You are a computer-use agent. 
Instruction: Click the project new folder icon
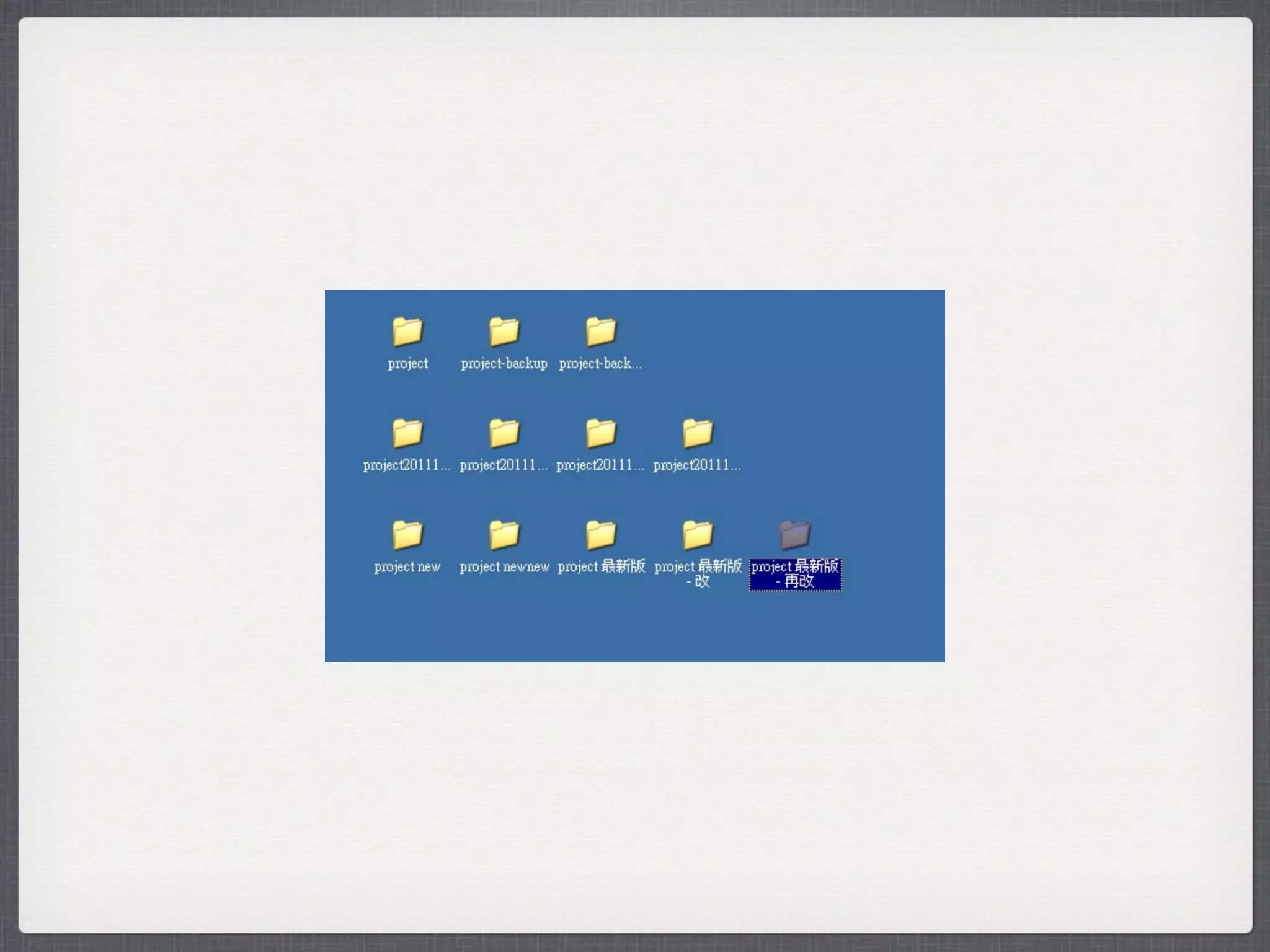[x=407, y=534]
